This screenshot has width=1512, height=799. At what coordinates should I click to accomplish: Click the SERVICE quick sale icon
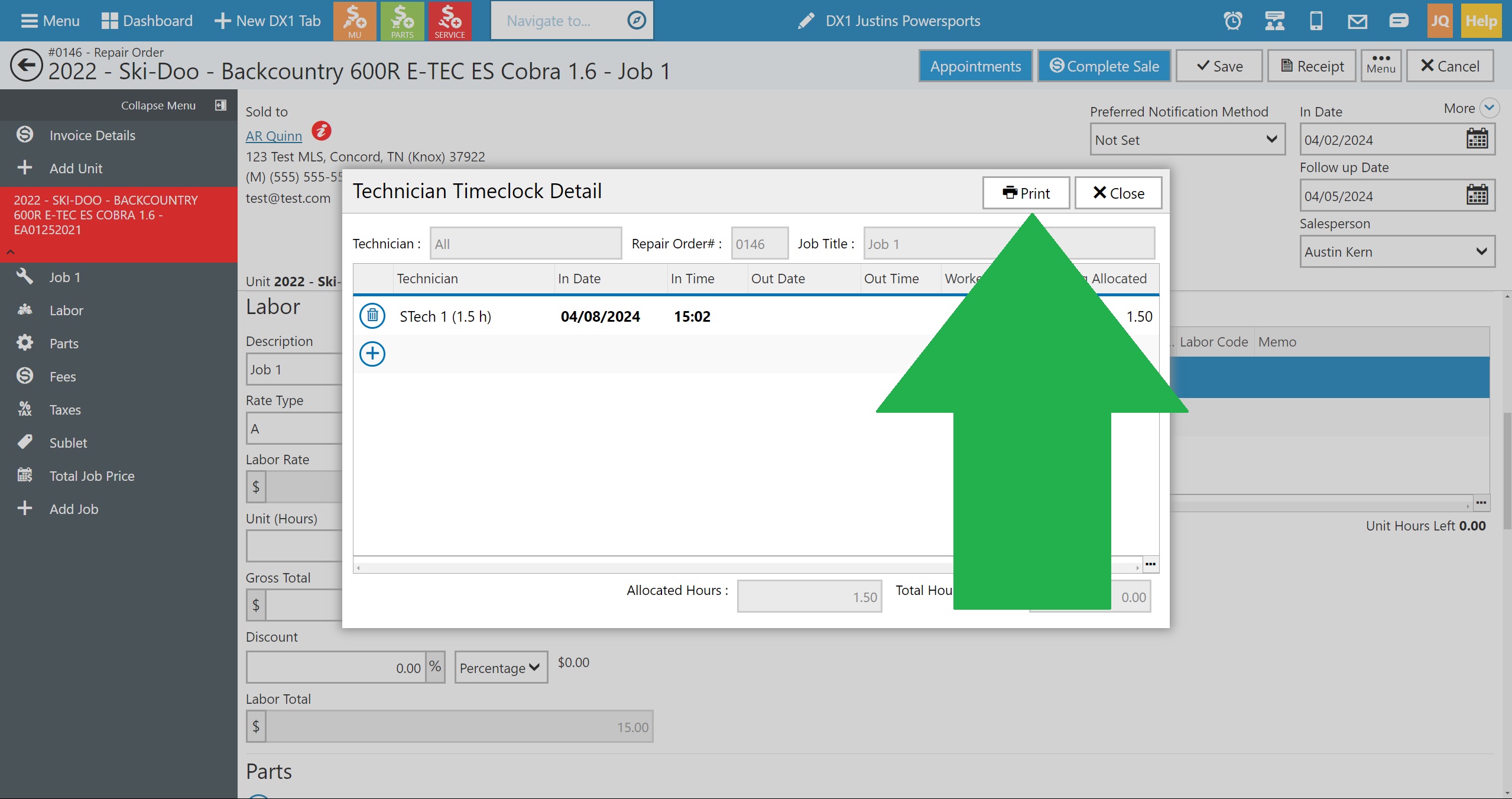450,21
